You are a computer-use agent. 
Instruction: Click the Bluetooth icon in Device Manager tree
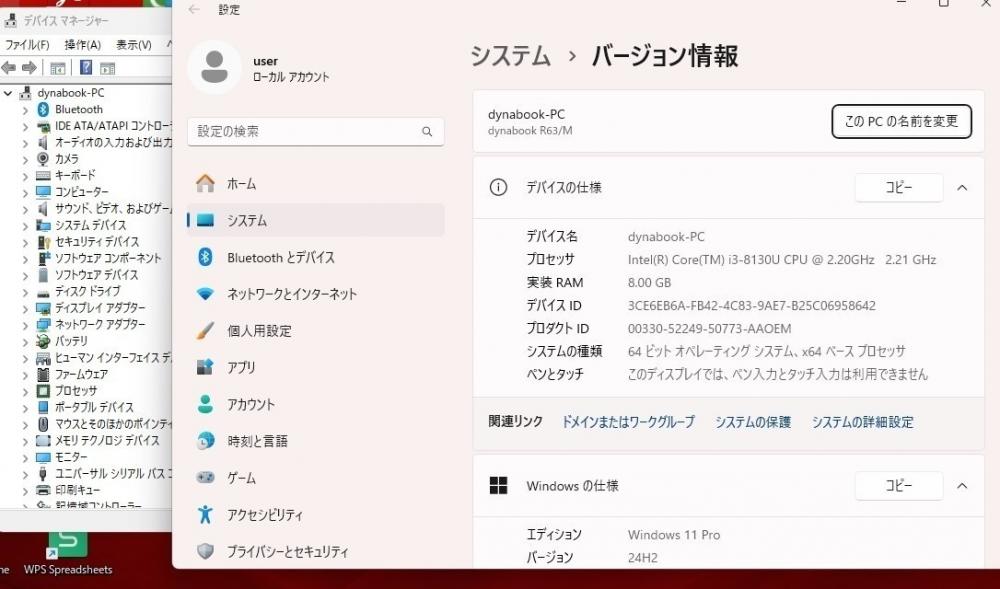(43, 110)
